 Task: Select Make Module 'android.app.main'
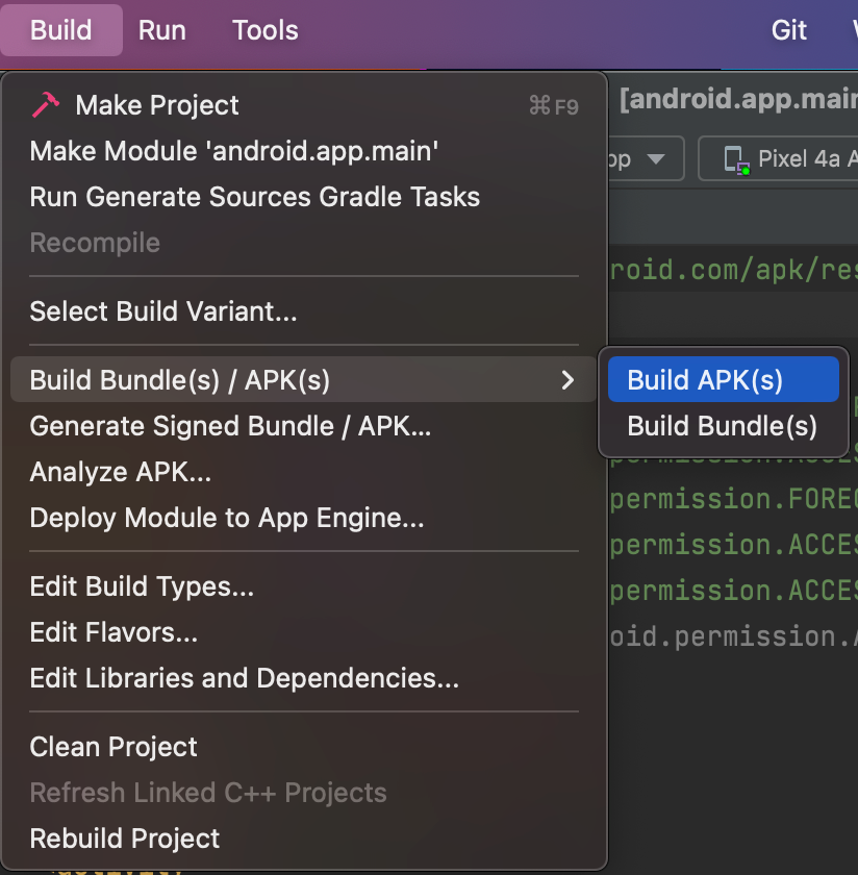(234, 151)
